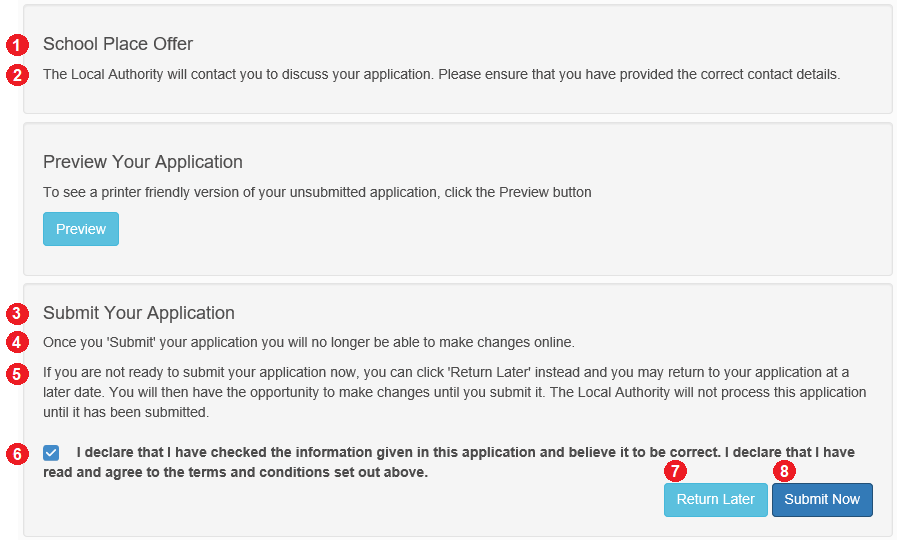Click the red number 5 annotation marker
The width and height of the screenshot is (897, 541).
(x=17, y=374)
